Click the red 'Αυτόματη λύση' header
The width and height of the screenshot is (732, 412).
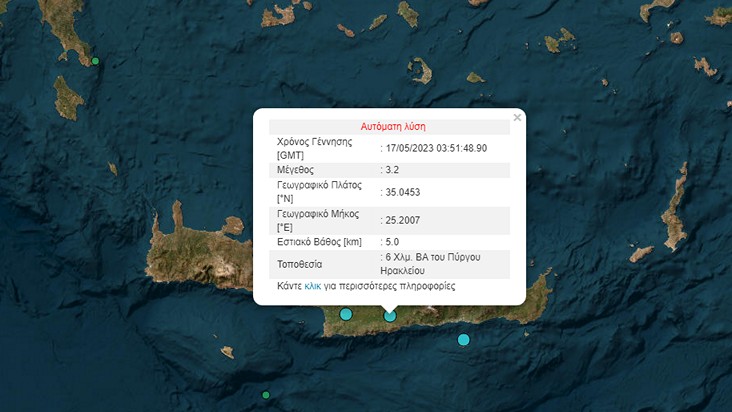pos(392,127)
